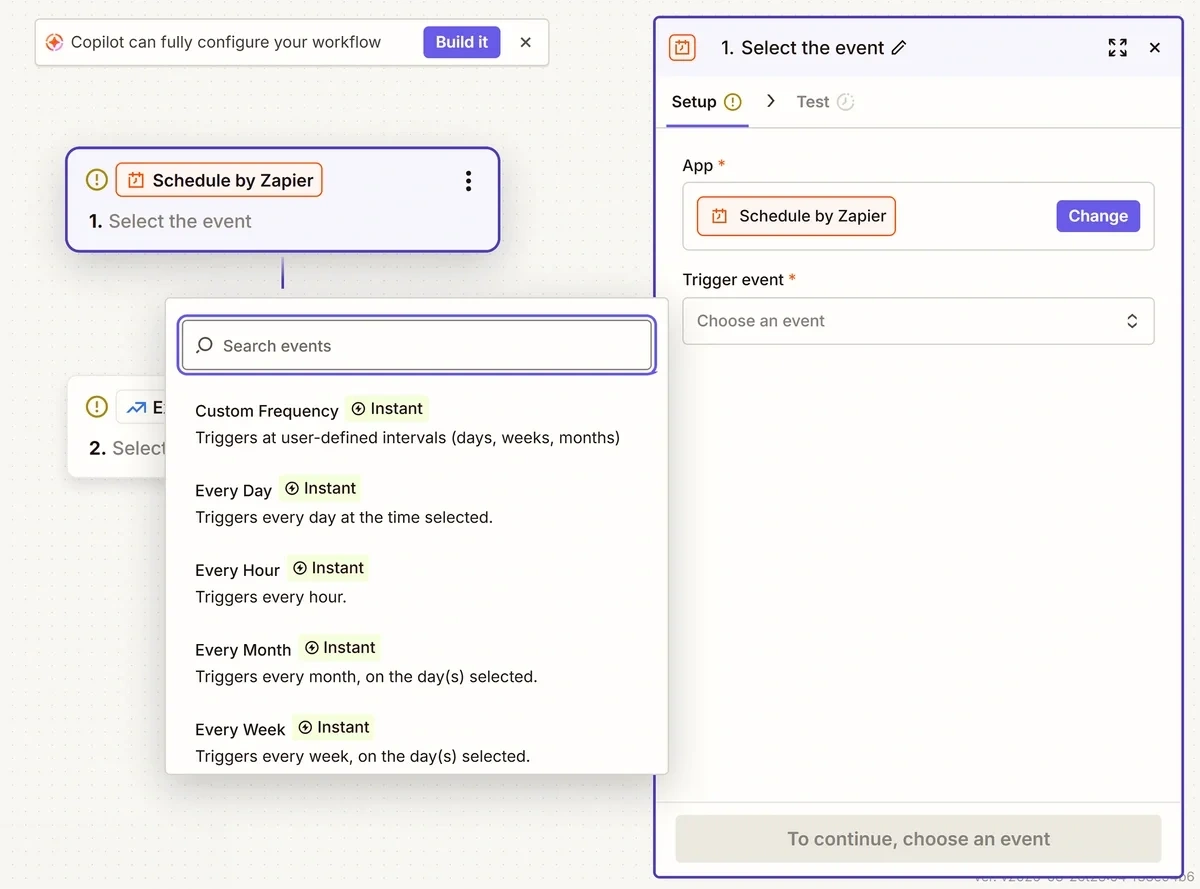Viewport: 1200px width, 889px height.
Task: Click the Build it button
Action: coord(462,42)
